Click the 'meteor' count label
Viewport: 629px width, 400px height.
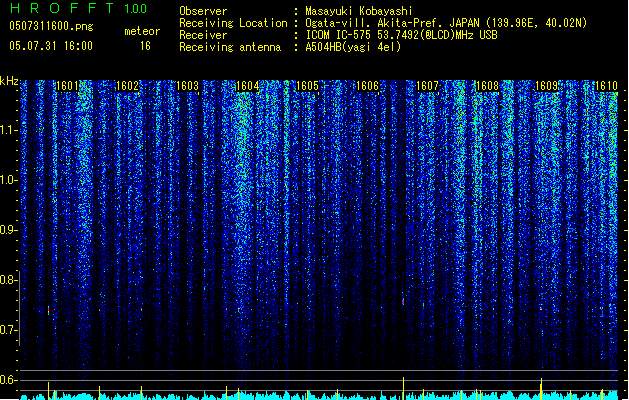(x=142, y=31)
